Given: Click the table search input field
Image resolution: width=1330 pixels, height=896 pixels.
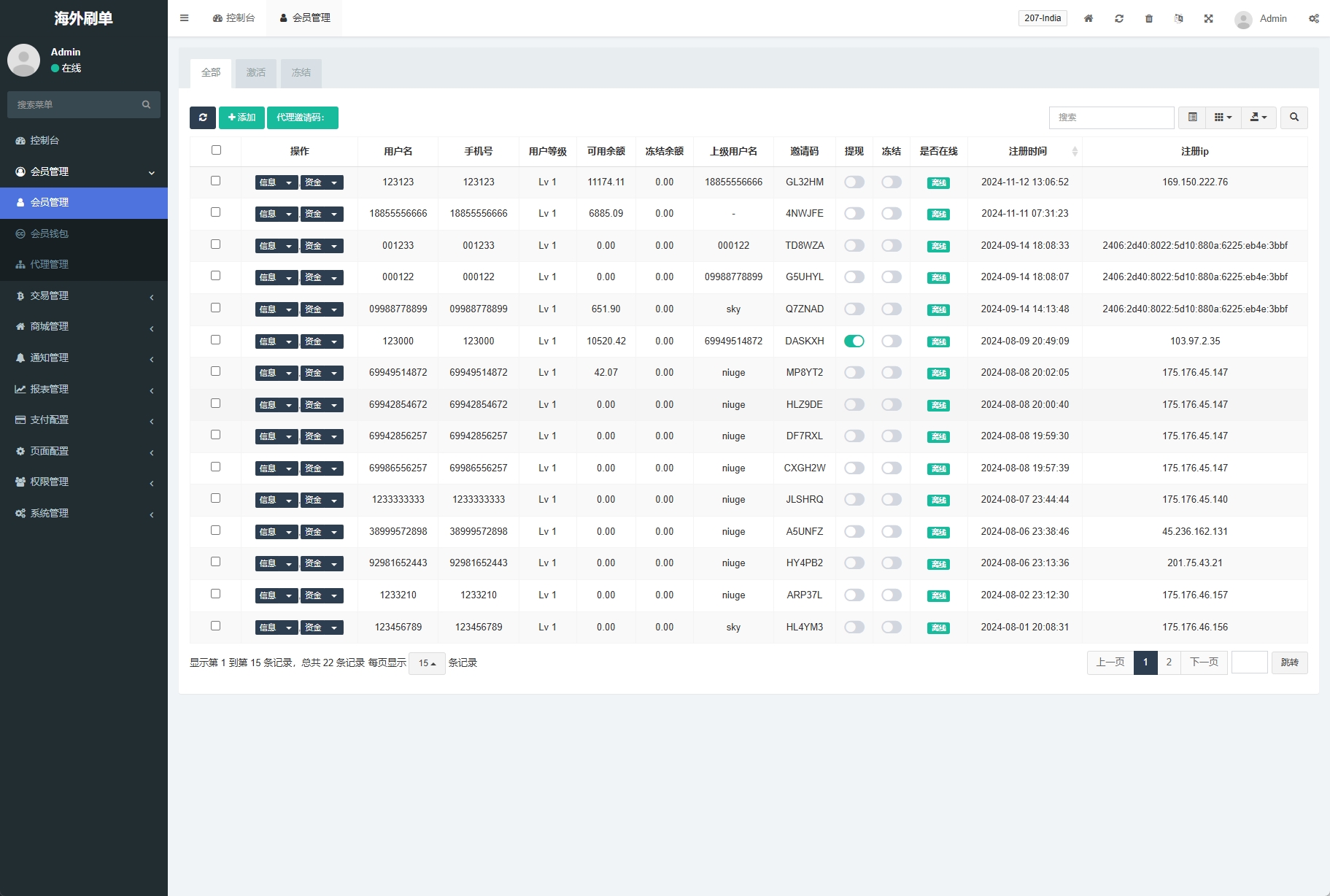Looking at the screenshot, I should [1110, 117].
